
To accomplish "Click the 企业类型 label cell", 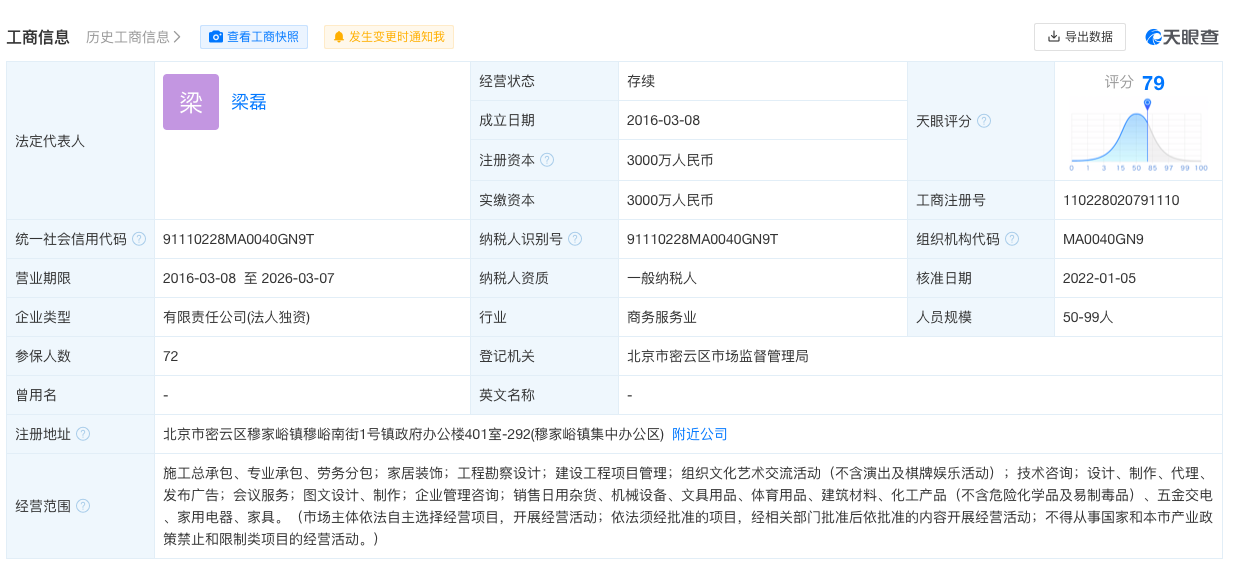I will (81, 317).
